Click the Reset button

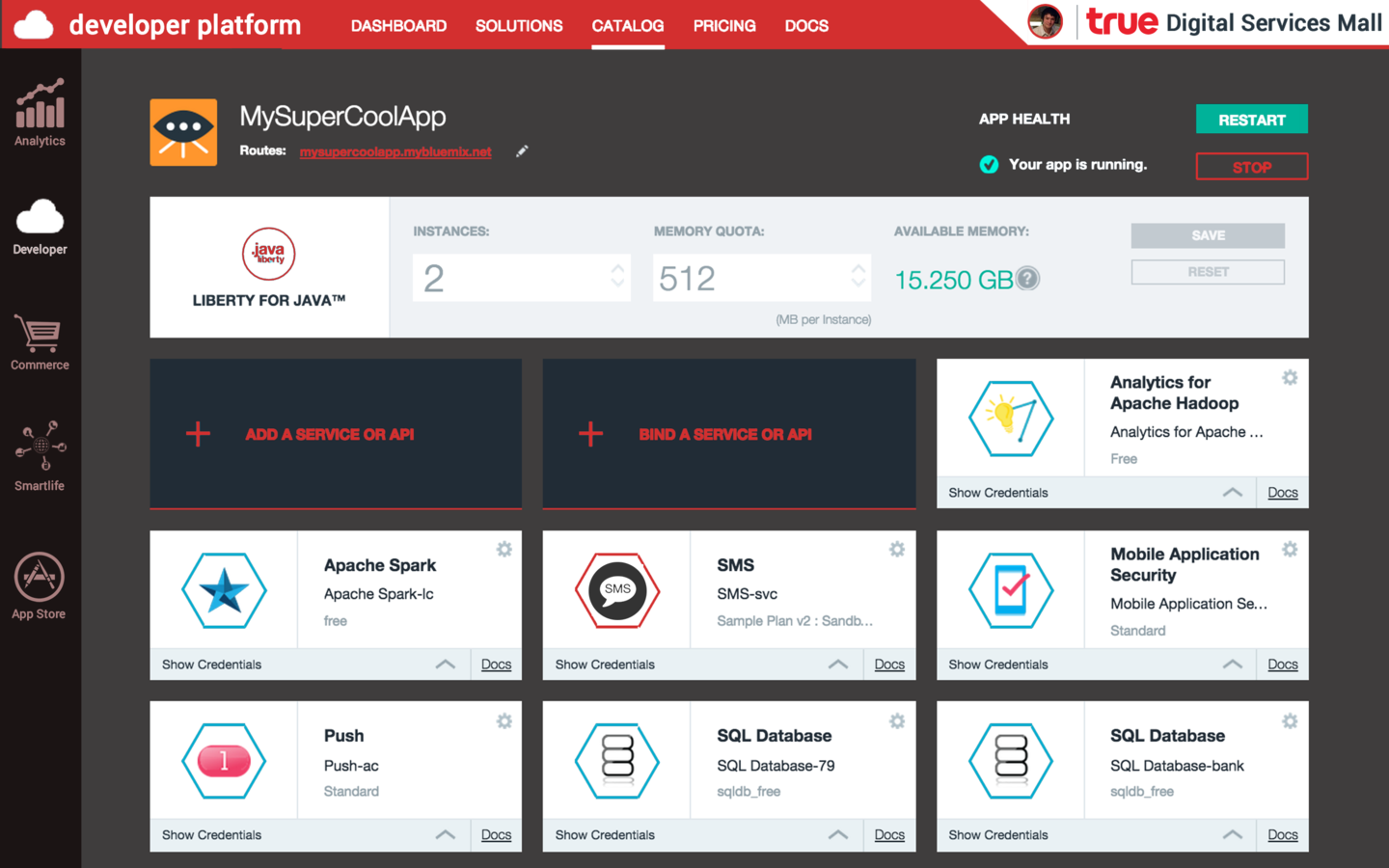tap(1208, 272)
